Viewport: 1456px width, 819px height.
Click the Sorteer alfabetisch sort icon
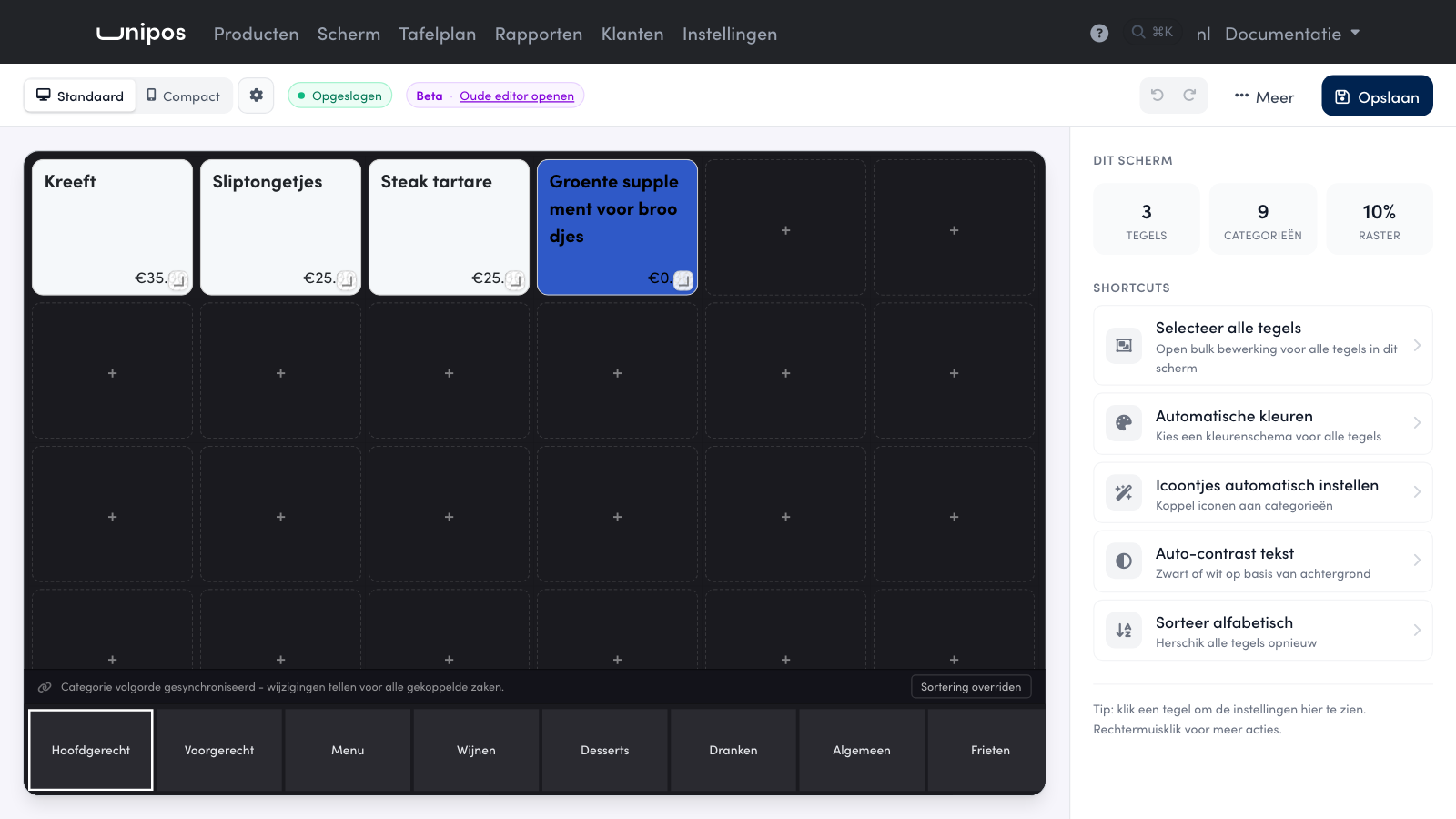(x=1124, y=630)
